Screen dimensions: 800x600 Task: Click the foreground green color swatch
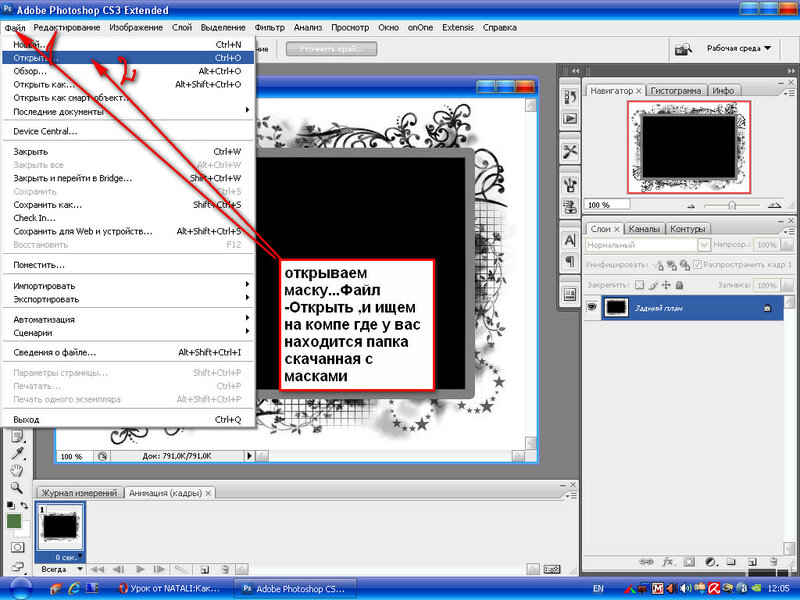pyautogui.click(x=14, y=521)
